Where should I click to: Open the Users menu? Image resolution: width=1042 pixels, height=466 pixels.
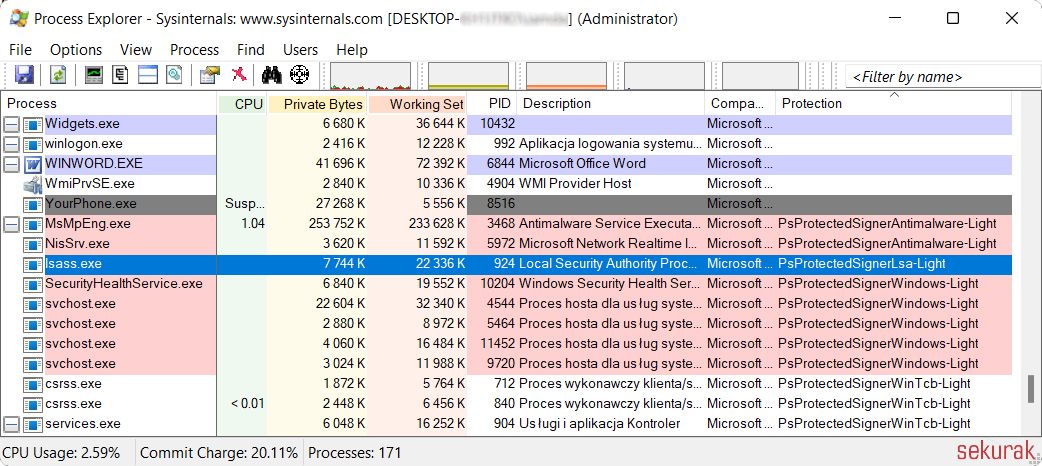(300, 50)
